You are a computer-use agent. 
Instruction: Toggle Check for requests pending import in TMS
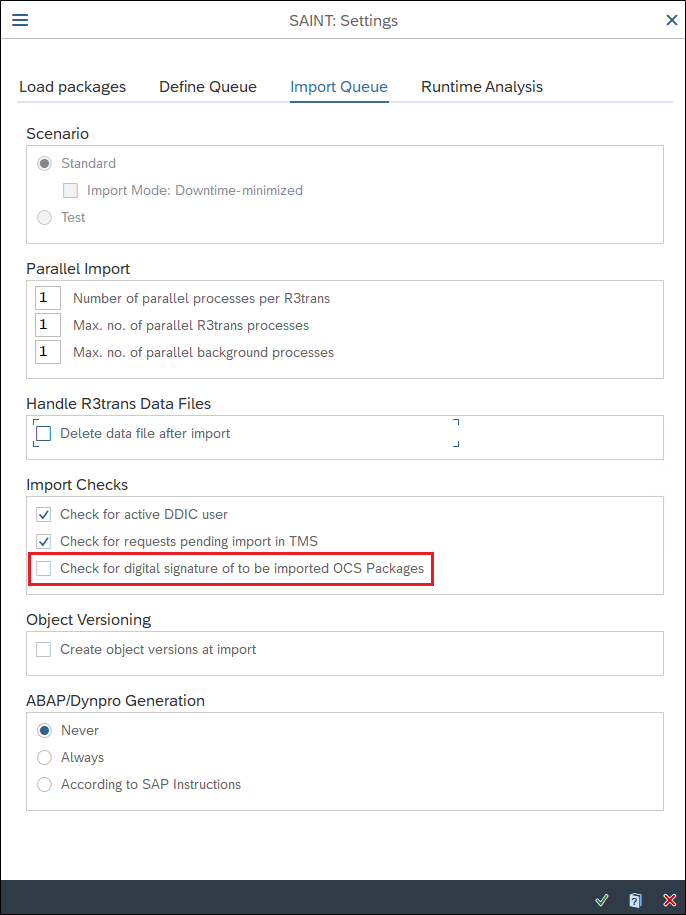click(x=44, y=542)
